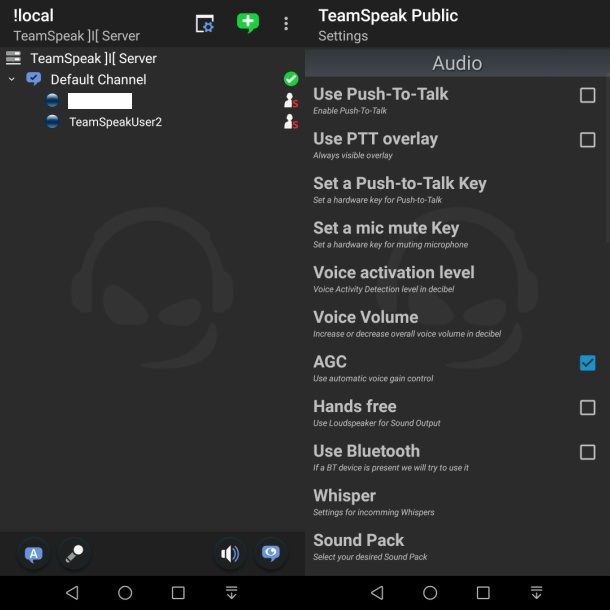
Task: Tap the Android home button under Settings
Action: pos(430,593)
